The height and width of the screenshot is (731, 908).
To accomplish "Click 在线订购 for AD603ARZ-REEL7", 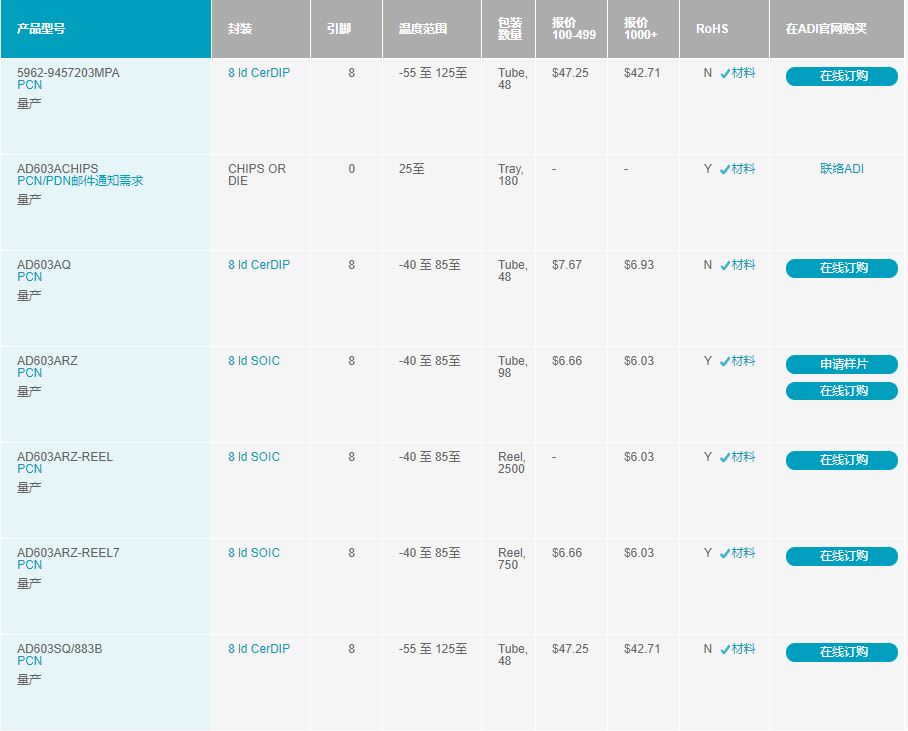I will (x=842, y=557).
